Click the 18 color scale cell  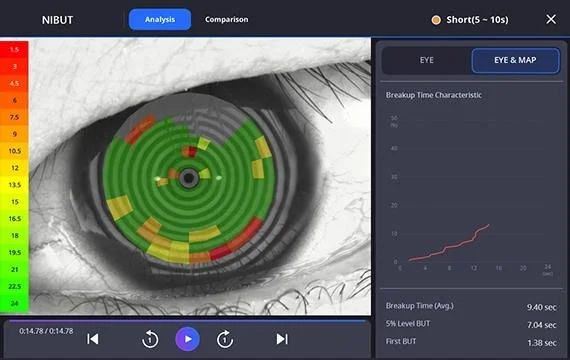[x=14, y=236]
